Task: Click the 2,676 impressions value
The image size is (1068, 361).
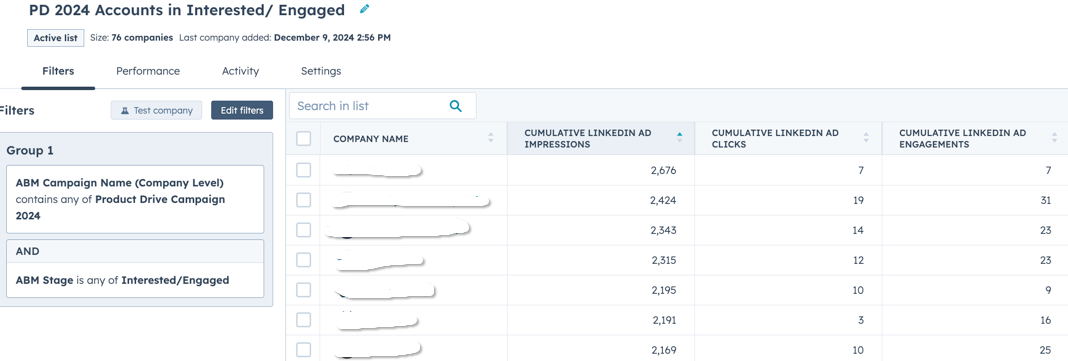Action: 663,170
